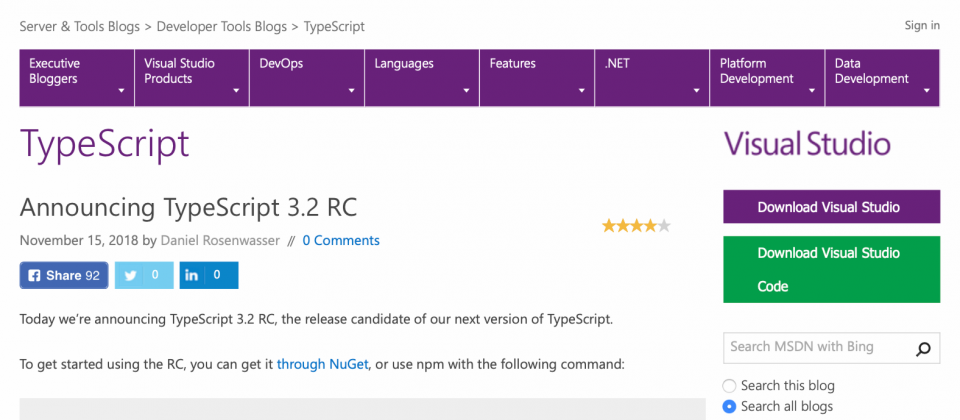Expand the Executive Bloggers dropdown arrow

tap(121, 91)
